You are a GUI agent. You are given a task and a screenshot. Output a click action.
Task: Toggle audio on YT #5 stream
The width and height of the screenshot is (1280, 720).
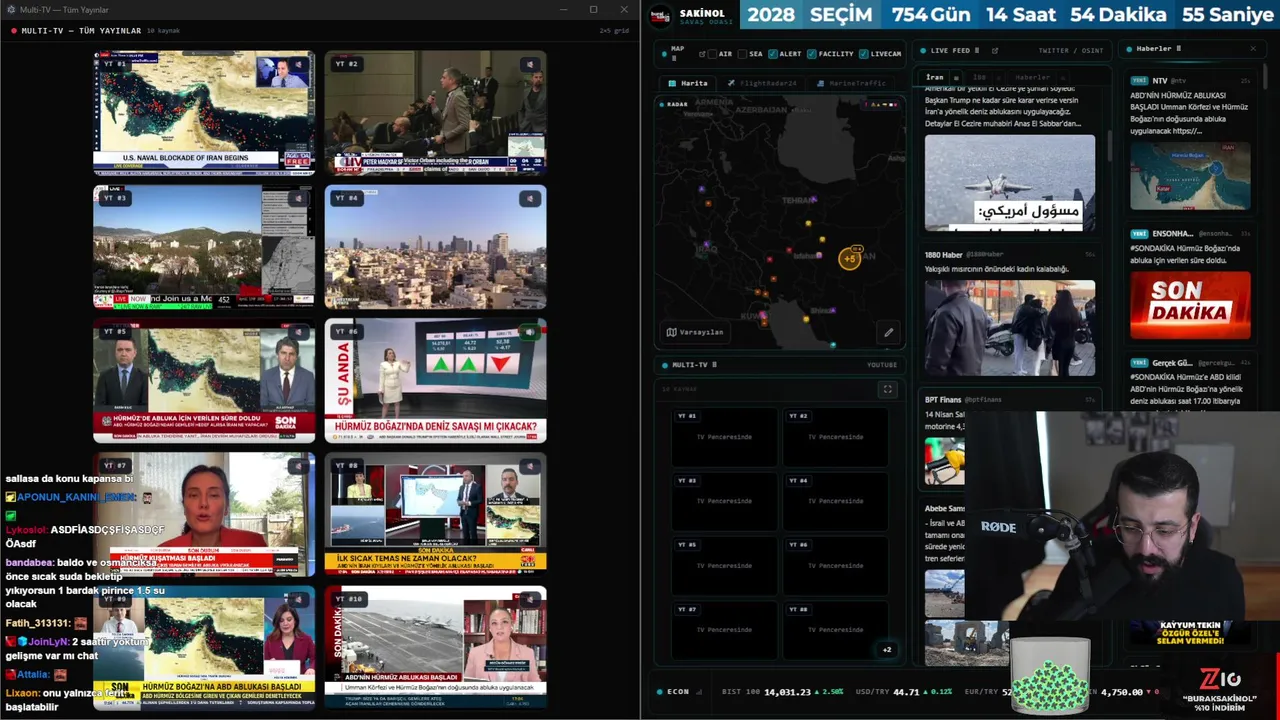299,332
